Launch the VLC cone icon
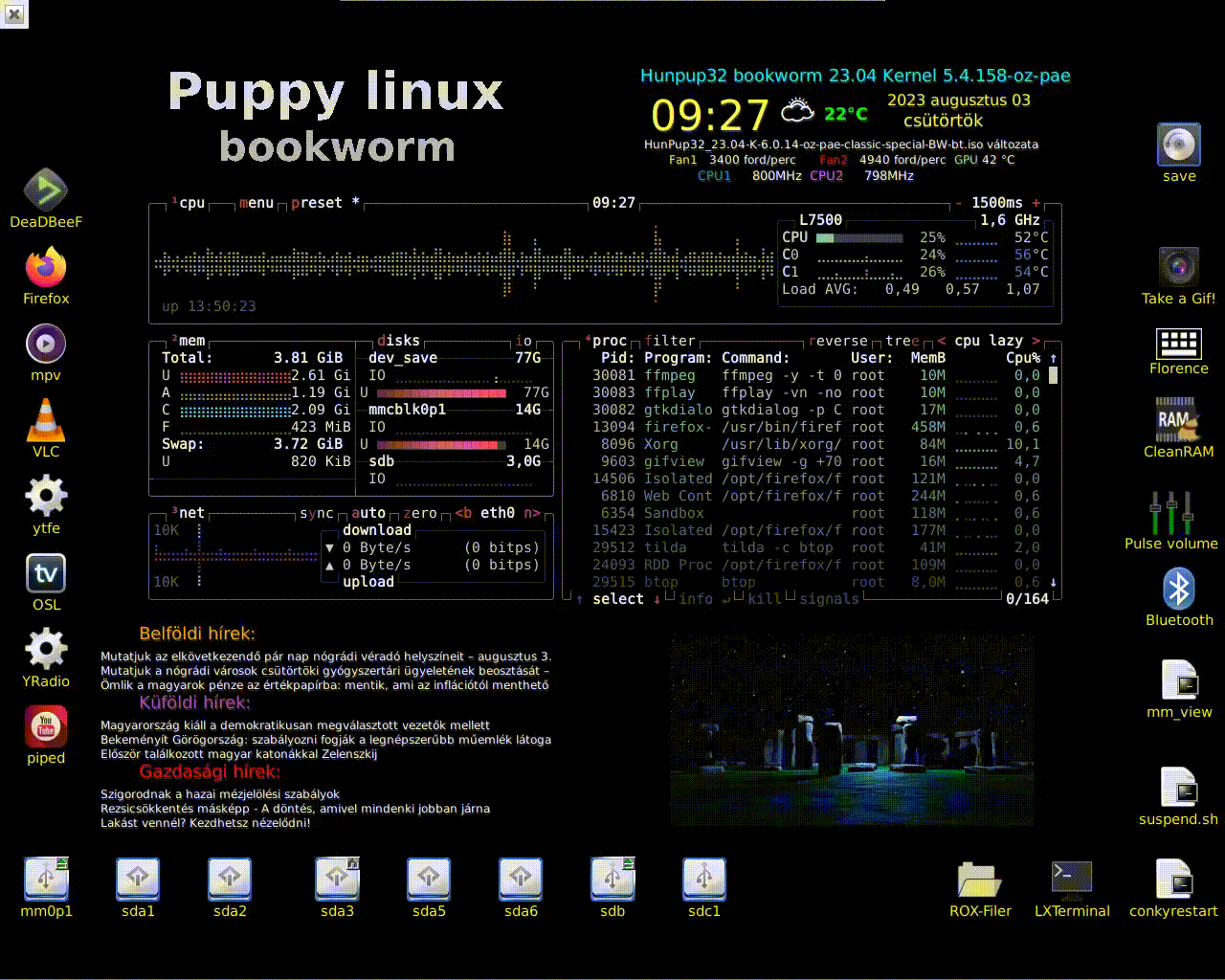Viewport: 1225px width, 980px height. [x=46, y=419]
